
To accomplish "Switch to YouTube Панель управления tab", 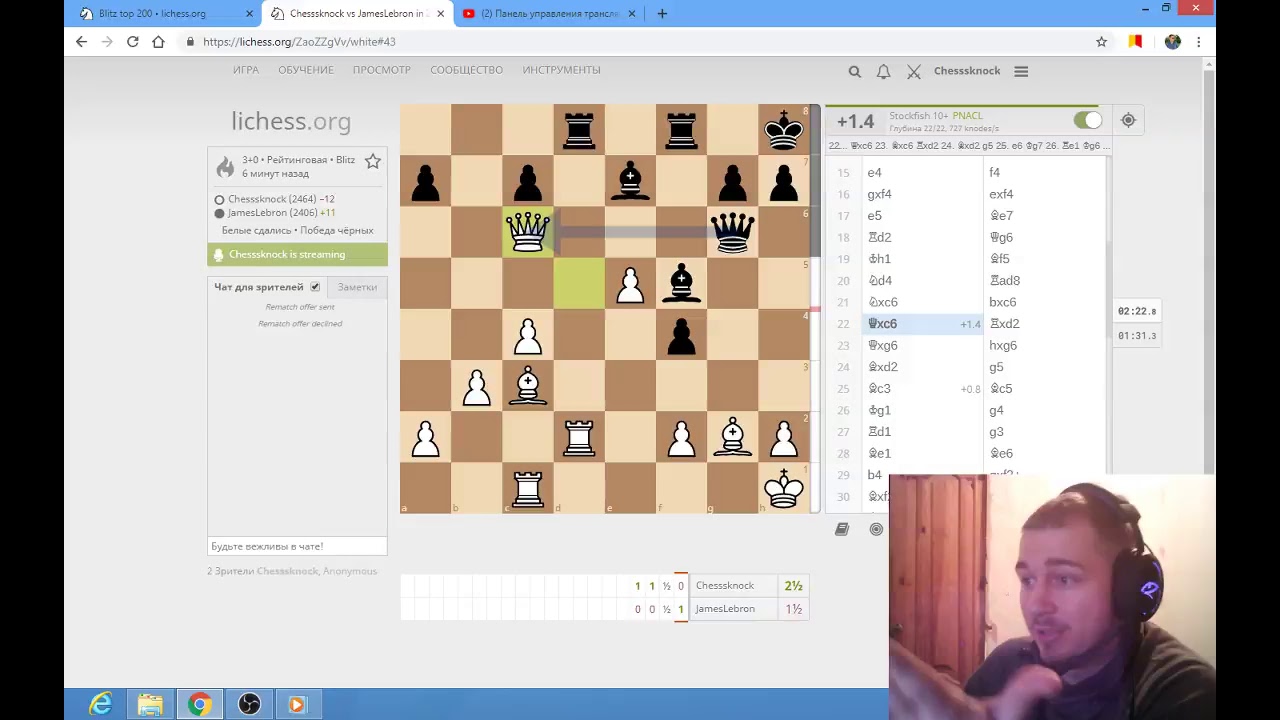I will coord(550,14).
